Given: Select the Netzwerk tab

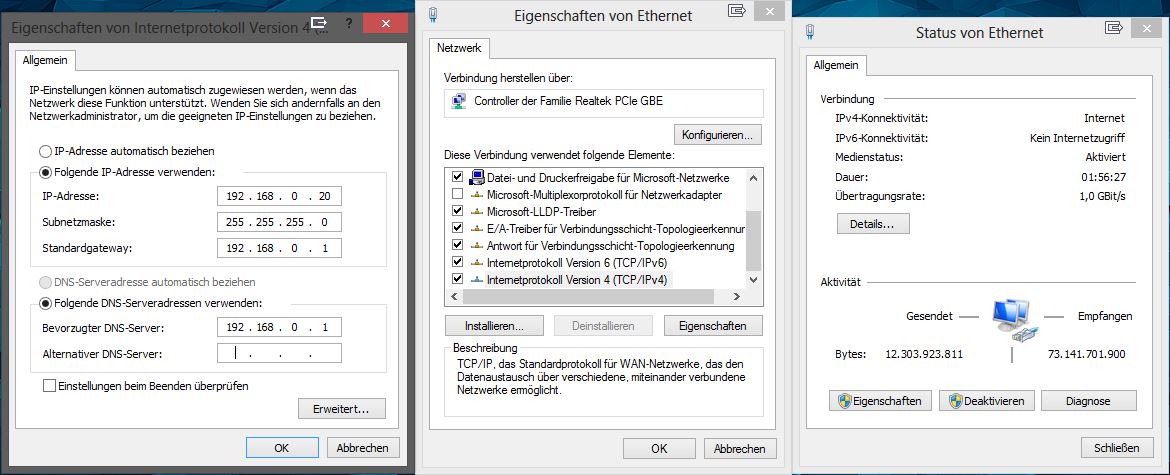Looking at the screenshot, I should 459,49.
